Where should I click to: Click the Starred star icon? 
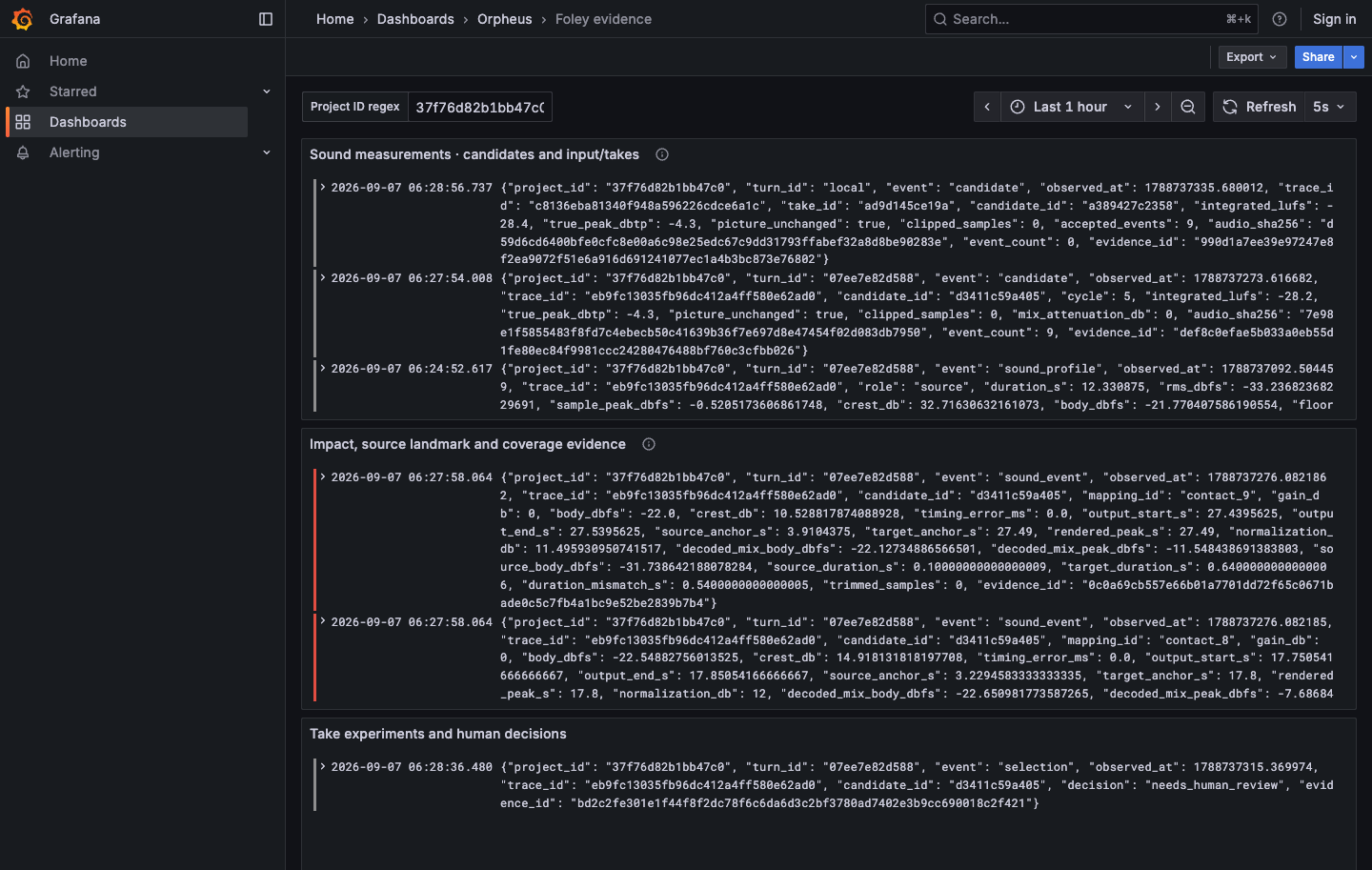[x=23, y=91]
